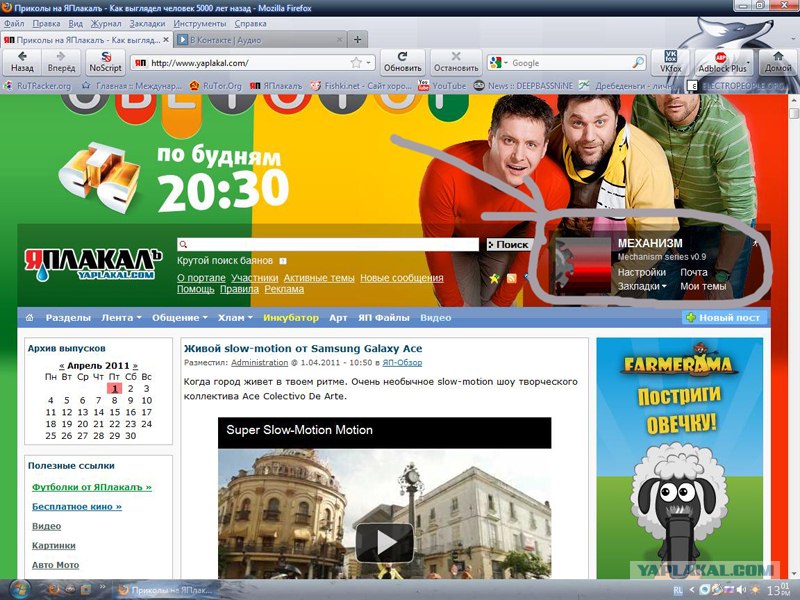
Task: Open the ЯПлакалъ bookmark in bookmarks toolbar
Action: tap(276, 86)
